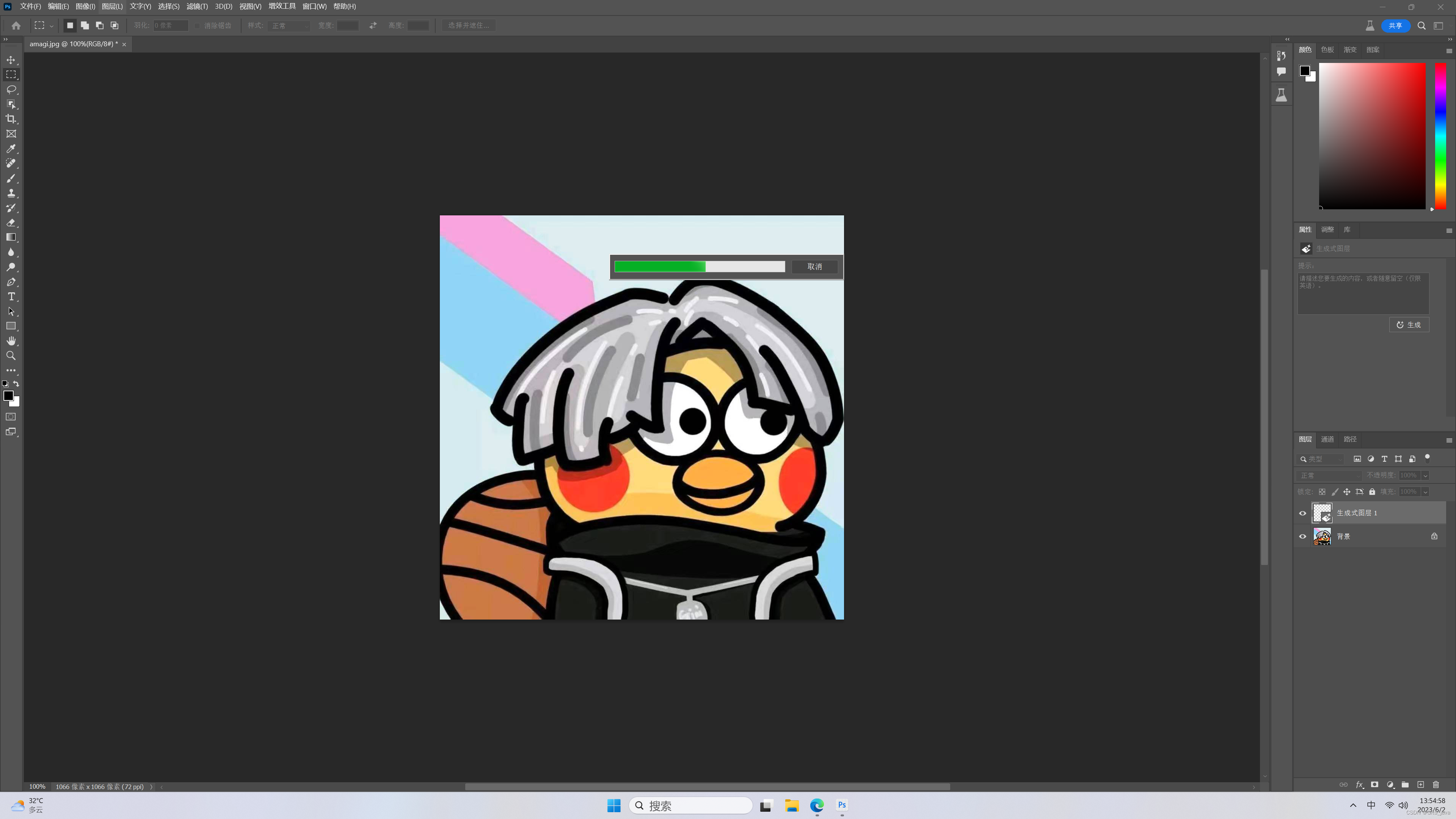Select the Lasso tool
The width and height of the screenshot is (1456, 819).
tap(11, 89)
